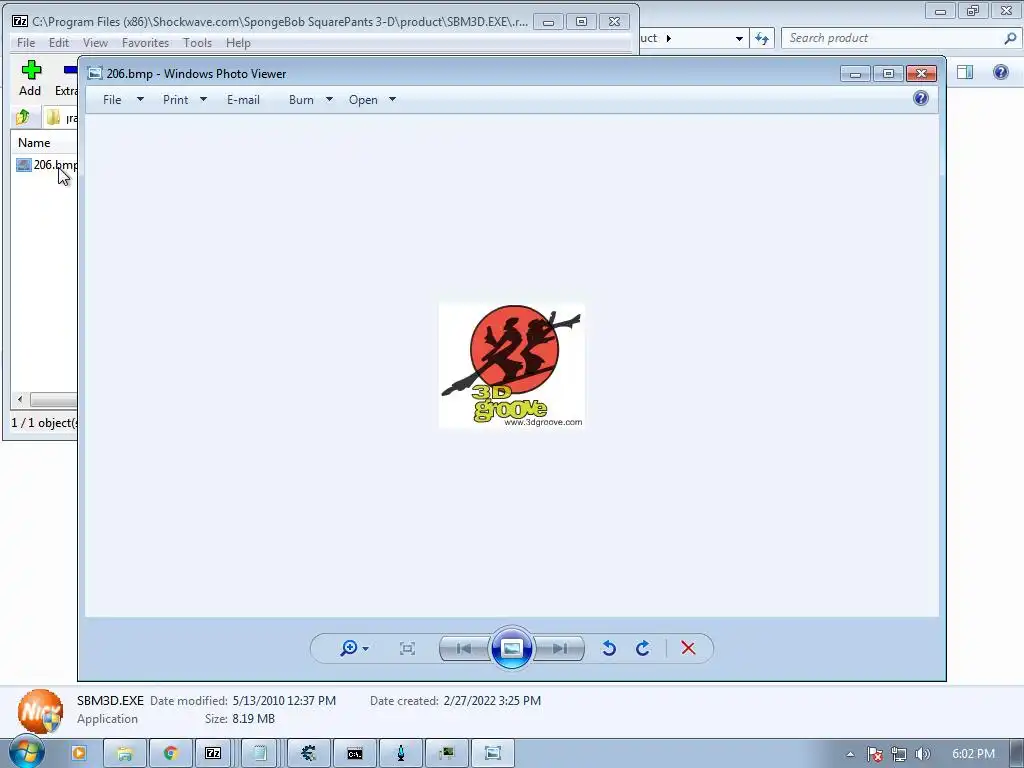
Task: Open the Favorites menu in 7-Zip
Action: (145, 42)
